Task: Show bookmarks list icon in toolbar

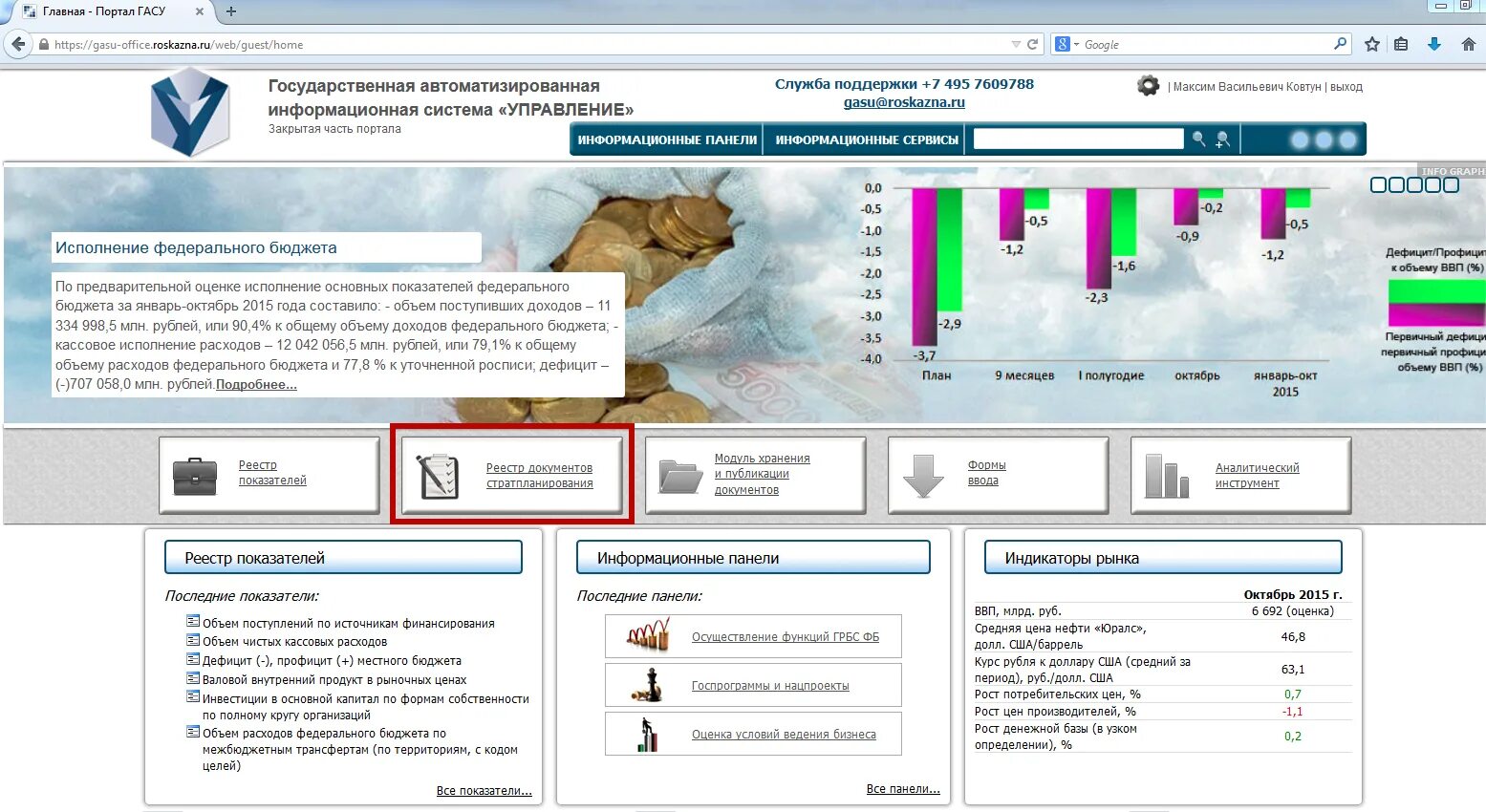Action: pyautogui.click(x=1401, y=44)
